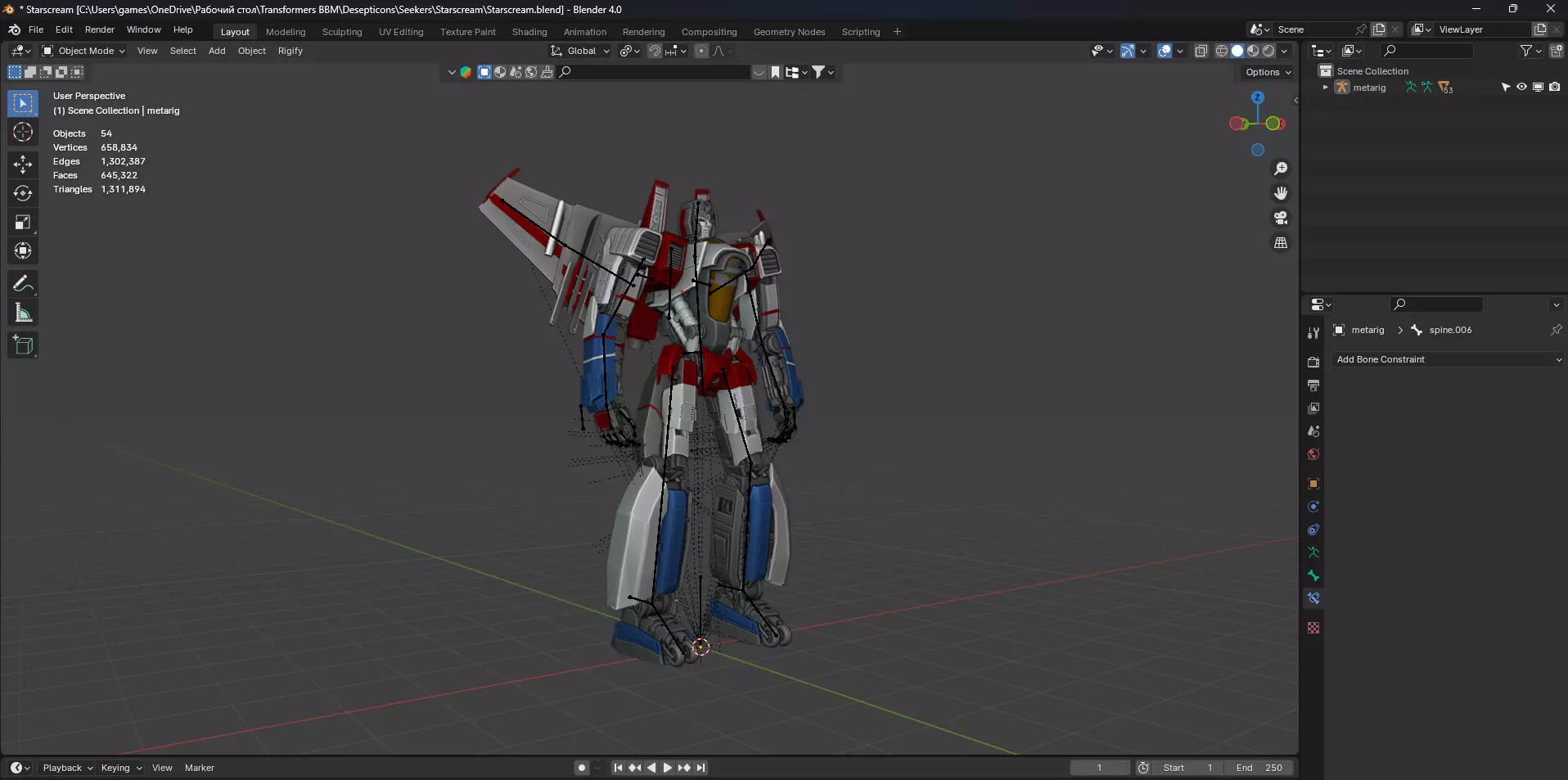Switch to Wireframe viewport shading
Viewport: 1568px width, 780px height.
coord(1222,51)
